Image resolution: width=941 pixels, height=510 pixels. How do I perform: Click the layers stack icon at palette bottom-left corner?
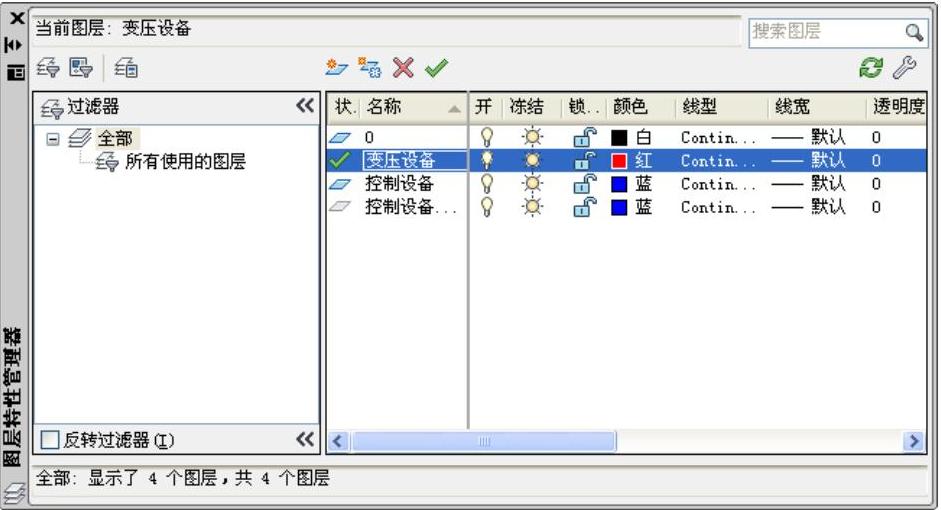coord(14,494)
